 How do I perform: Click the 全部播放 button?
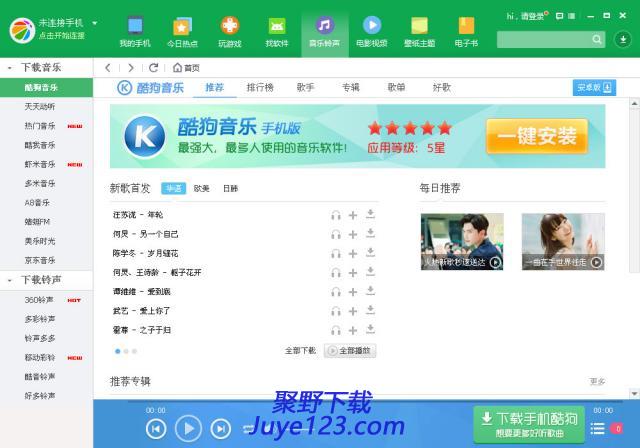tap(350, 351)
